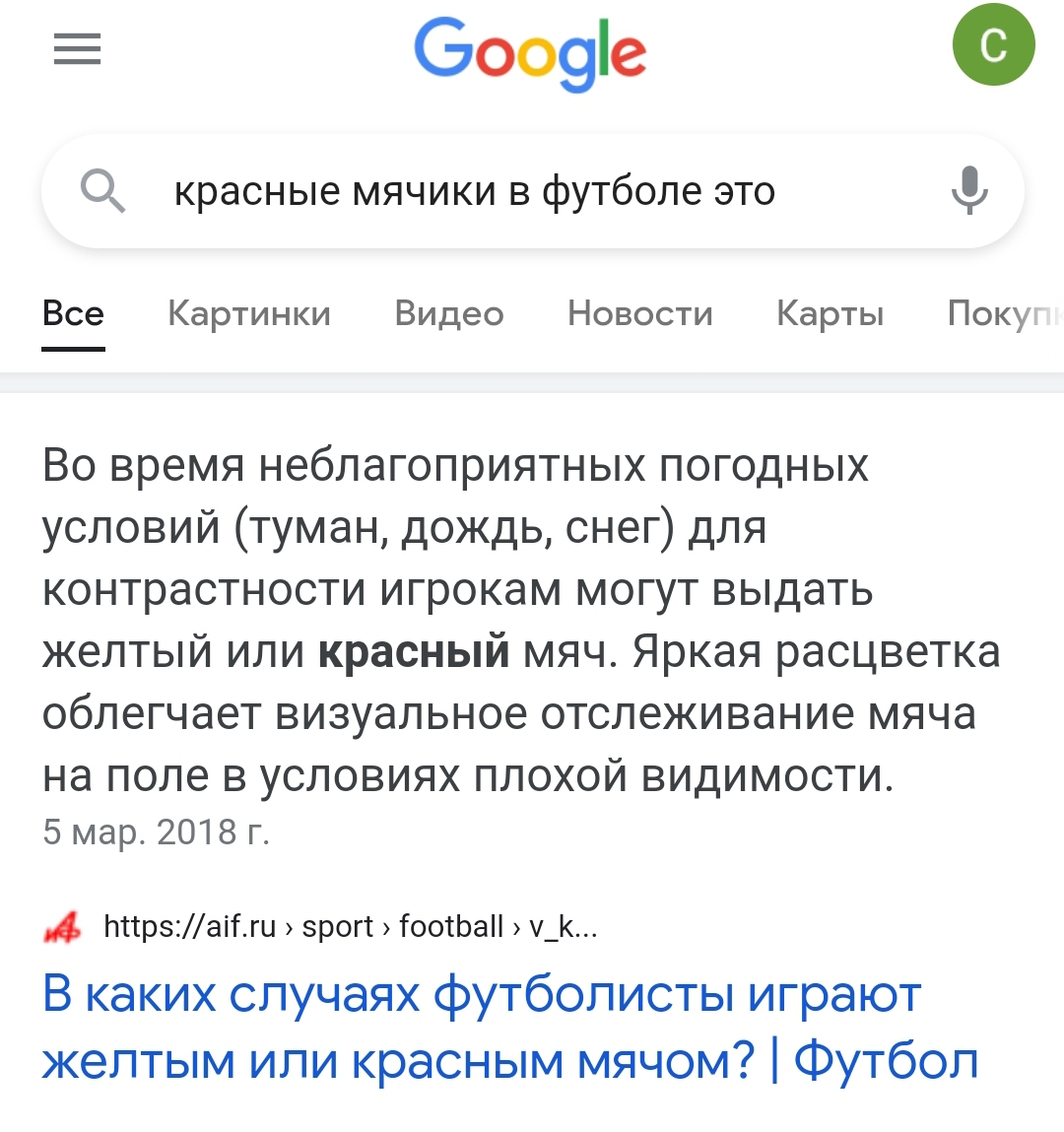The width and height of the screenshot is (1064, 1132).
Task: Click the snippet's last line "на поле в условиях"
Action: click(x=468, y=776)
